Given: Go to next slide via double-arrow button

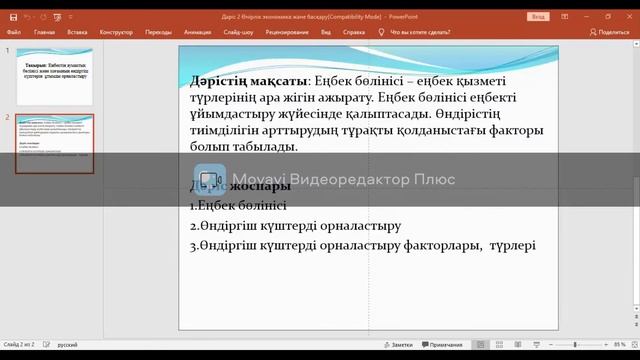Looking at the screenshot, I should click(x=636, y=324).
